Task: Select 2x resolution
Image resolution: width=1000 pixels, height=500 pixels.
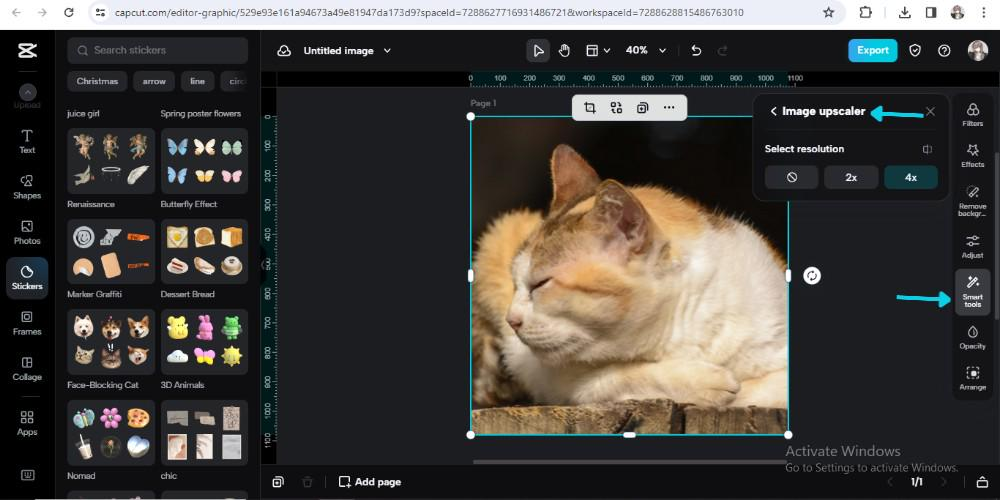Action: point(851,177)
